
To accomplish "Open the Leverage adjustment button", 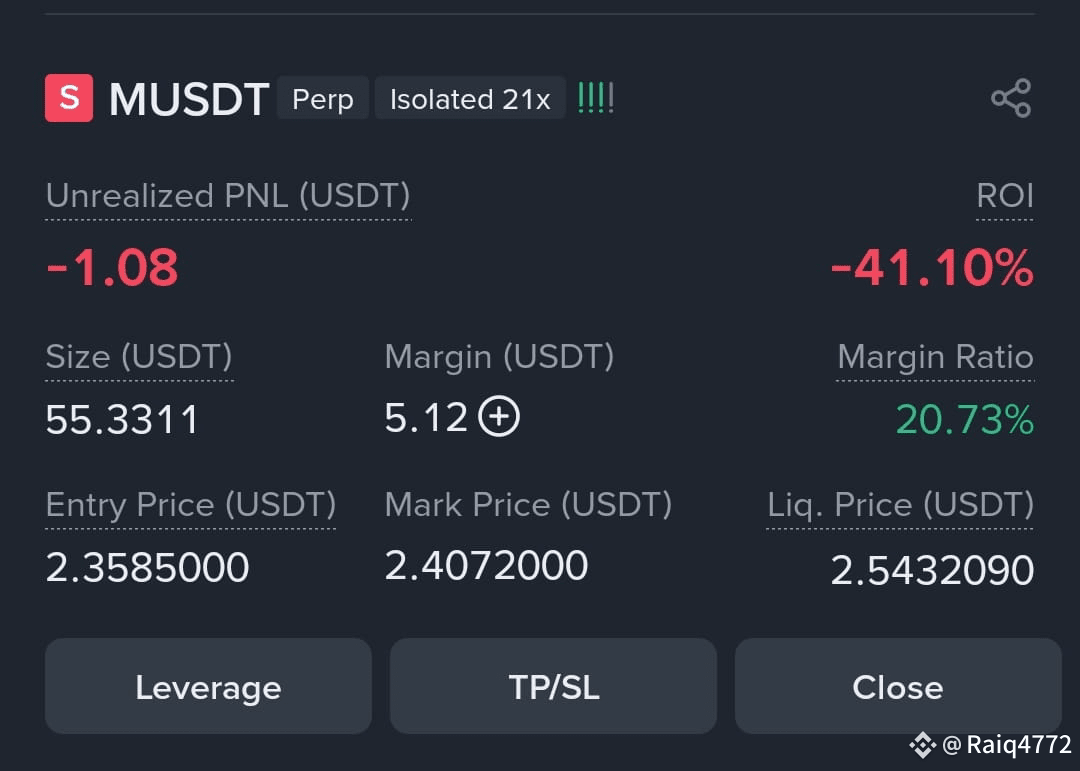I will [x=208, y=686].
